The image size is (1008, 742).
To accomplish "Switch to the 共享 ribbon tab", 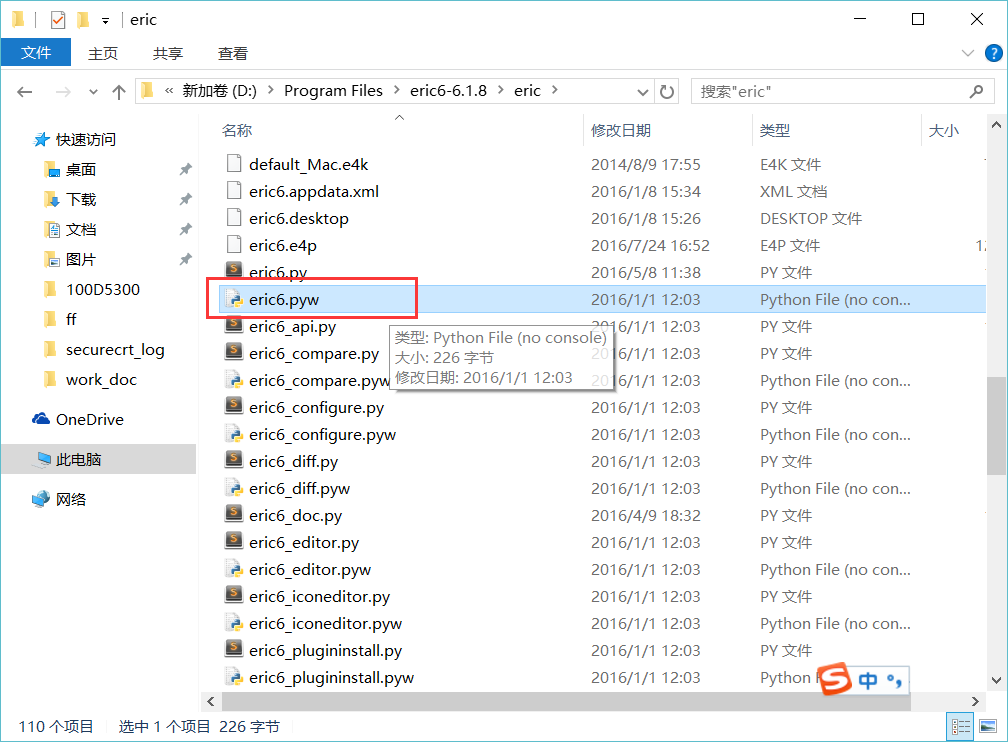I will point(168,53).
